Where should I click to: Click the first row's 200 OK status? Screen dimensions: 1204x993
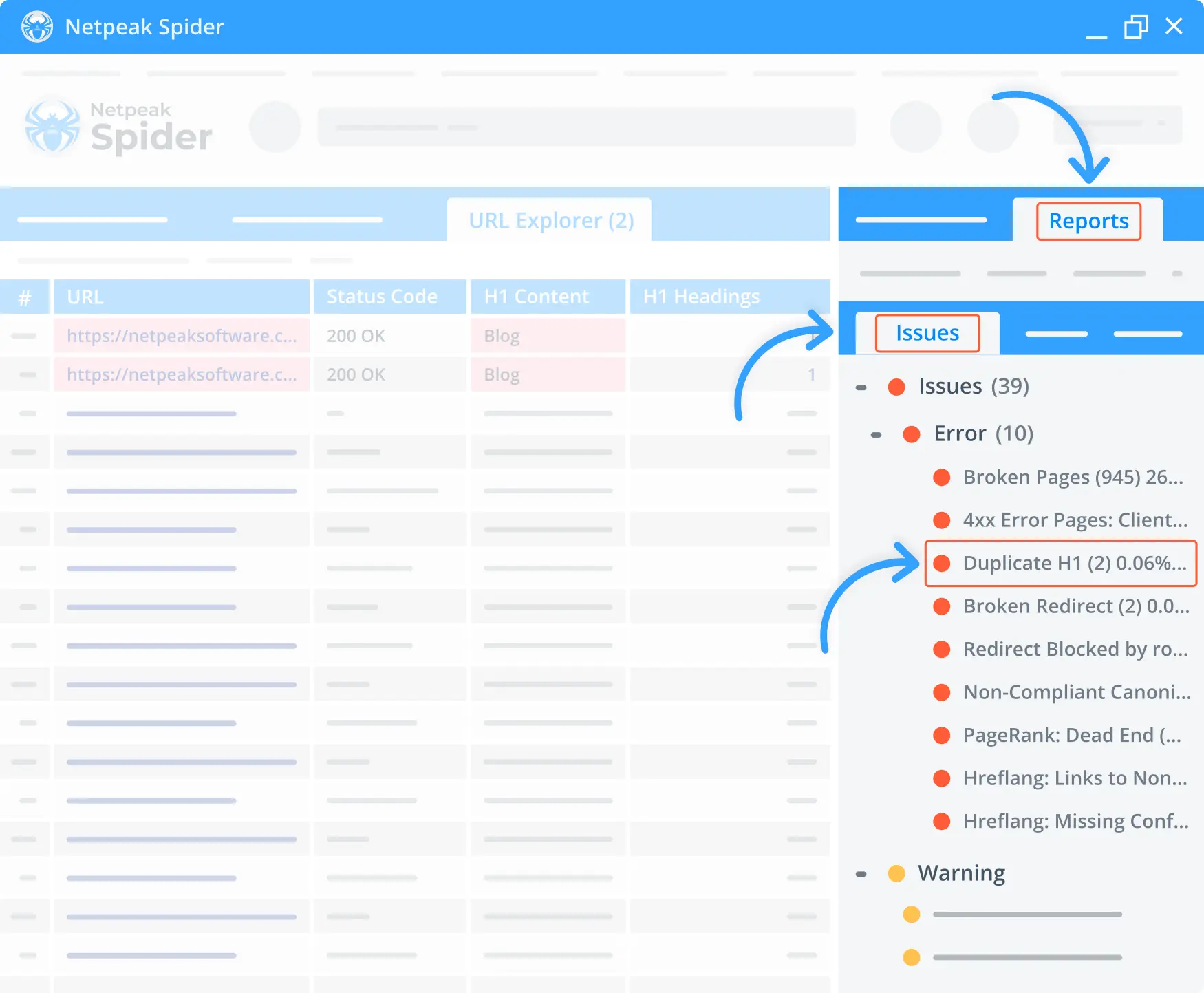(356, 336)
